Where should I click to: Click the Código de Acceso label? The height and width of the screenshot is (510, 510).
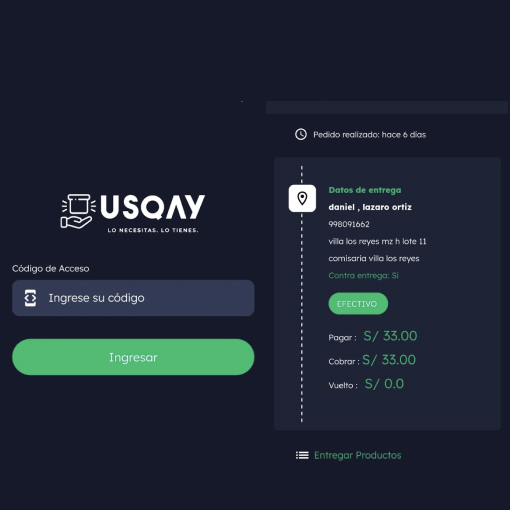(x=51, y=269)
